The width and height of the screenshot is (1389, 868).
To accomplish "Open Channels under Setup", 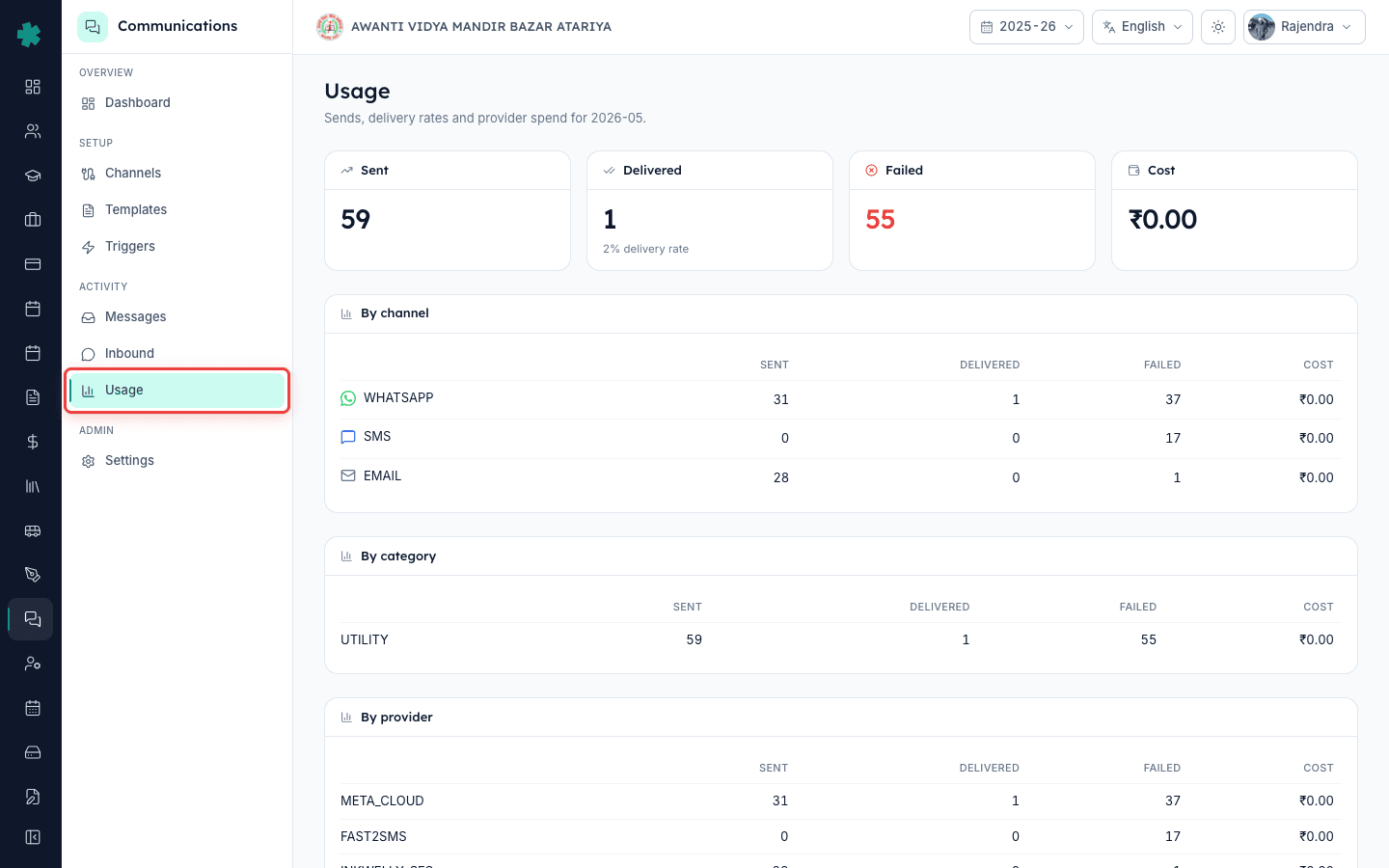I will [177, 174].
